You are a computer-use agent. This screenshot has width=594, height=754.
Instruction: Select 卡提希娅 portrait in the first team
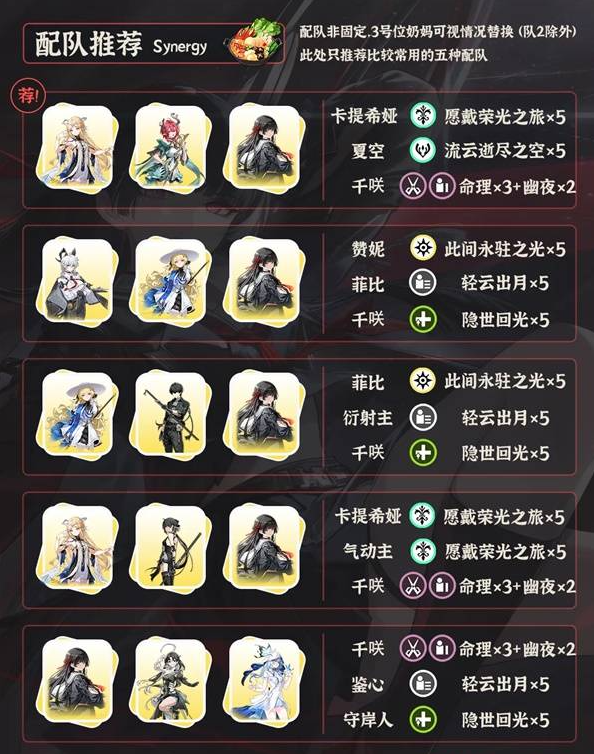point(77,148)
